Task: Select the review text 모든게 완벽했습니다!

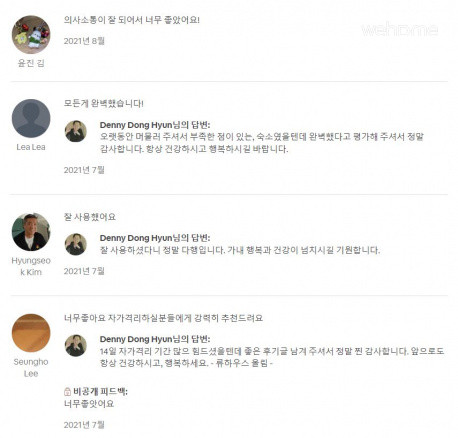Action: 104,104
